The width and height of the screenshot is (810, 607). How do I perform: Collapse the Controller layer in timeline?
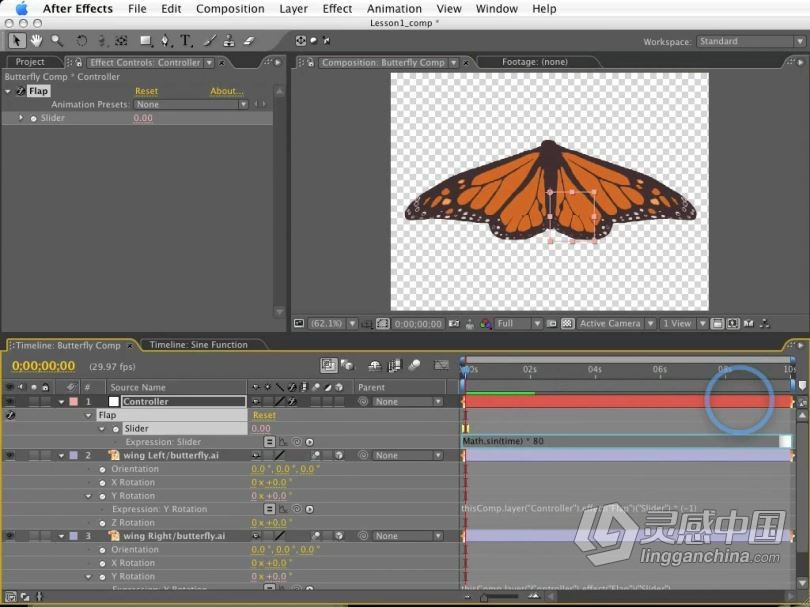pos(61,402)
